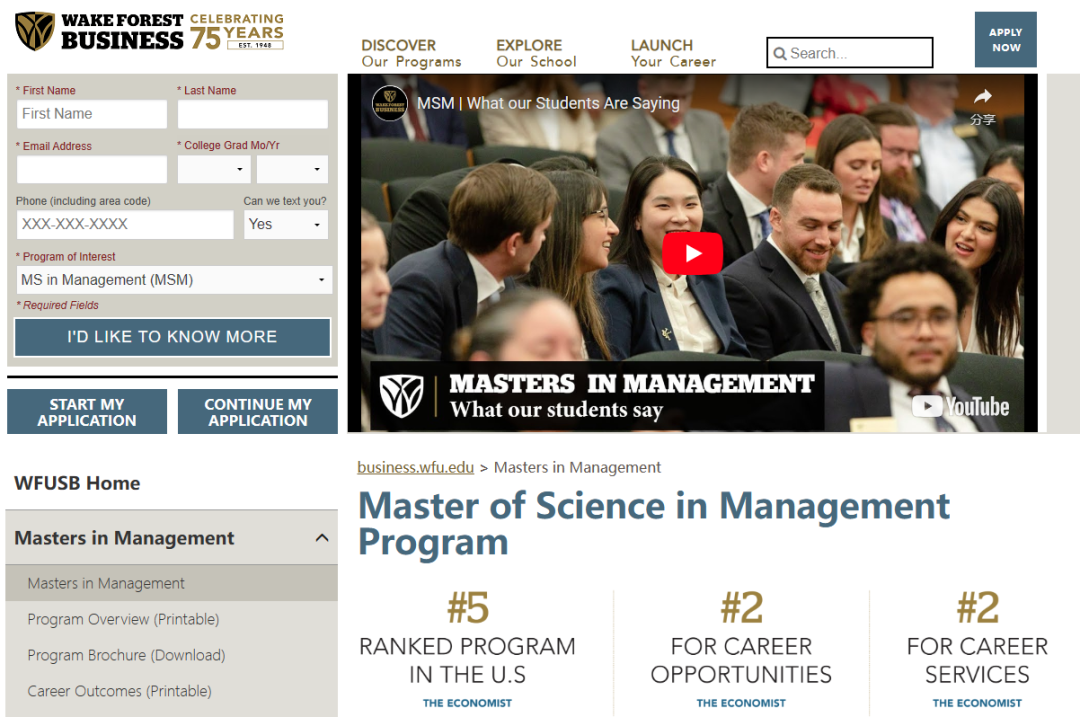This screenshot has width=1080, height=717.
Task: Open the graduation month dropdown
Action: click(x=213, y=169)
